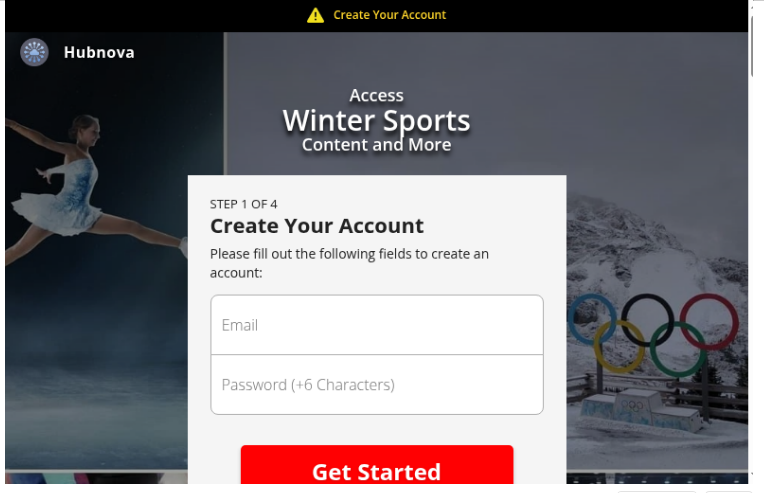764x493 pixels.
Task: Click the Hubnova brand name
Action: coord(99,53)
